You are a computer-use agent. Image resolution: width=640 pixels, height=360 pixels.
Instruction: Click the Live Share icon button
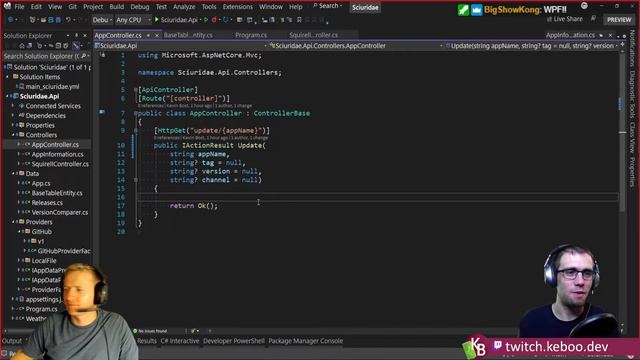tap(565, 19)
